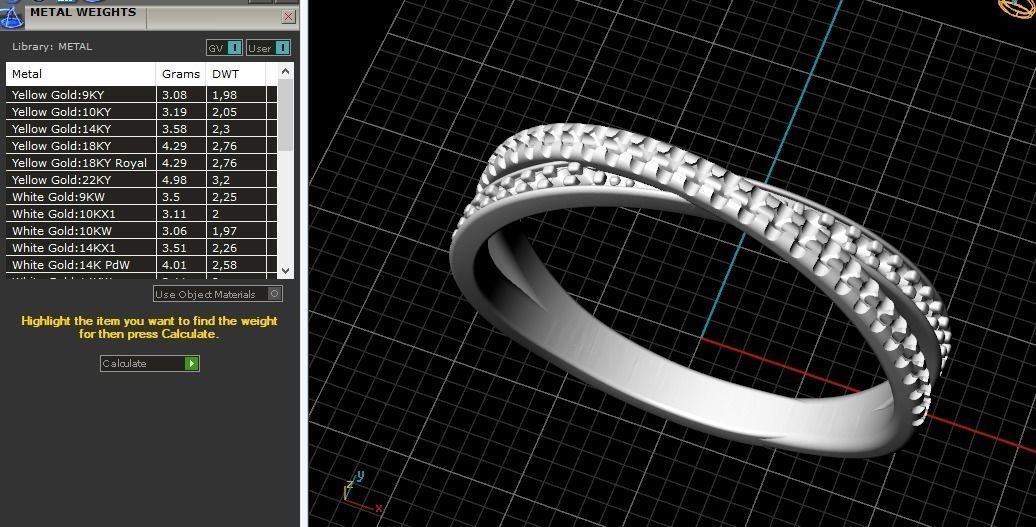
Task: Click the scrollbar down arrow in metal list
Action: point(285,270)
